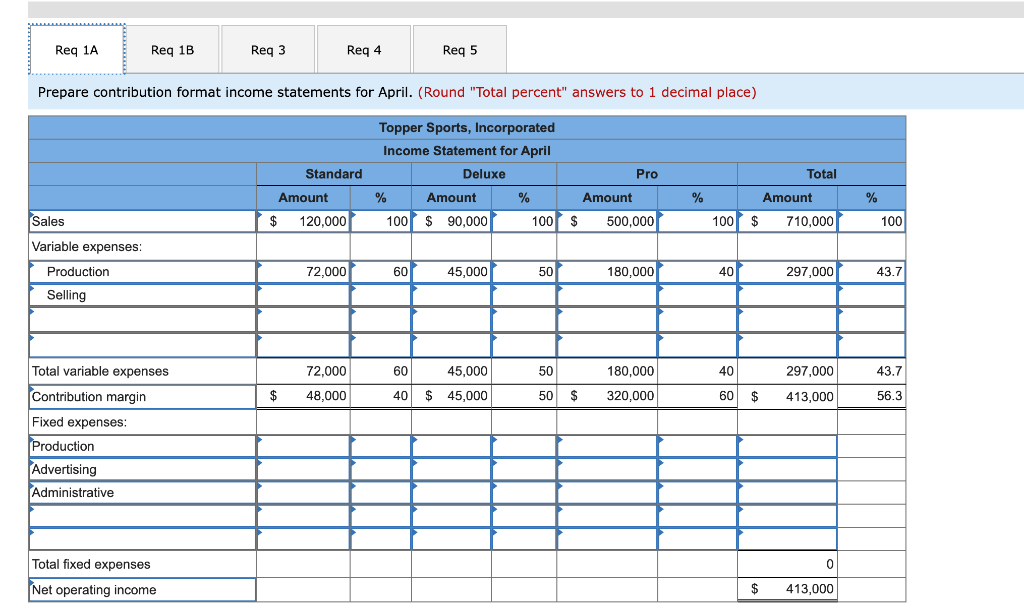Select Total variable Production percent 43.7
Screen dimensions: 1024x611
[872, 272]
